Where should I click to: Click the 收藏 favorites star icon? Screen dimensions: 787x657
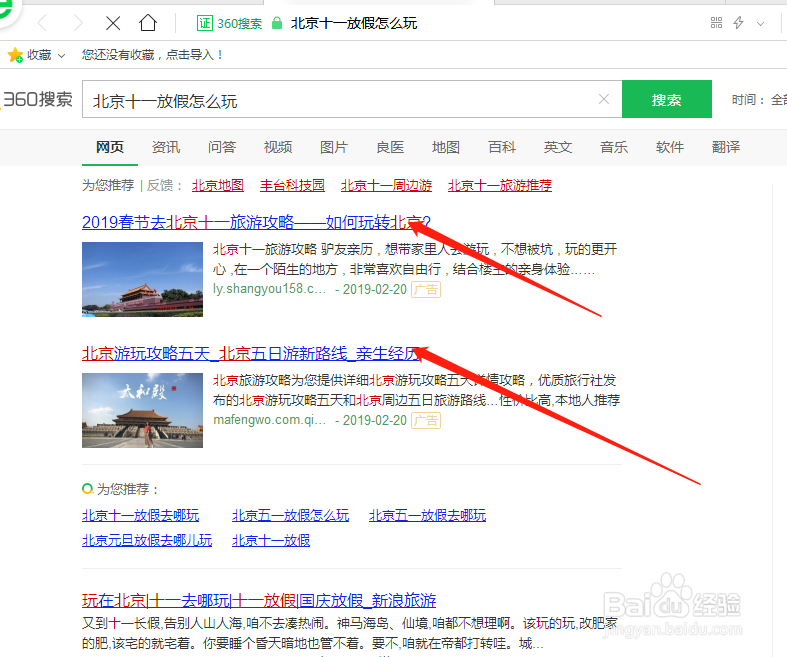click(x=16, y=55)
